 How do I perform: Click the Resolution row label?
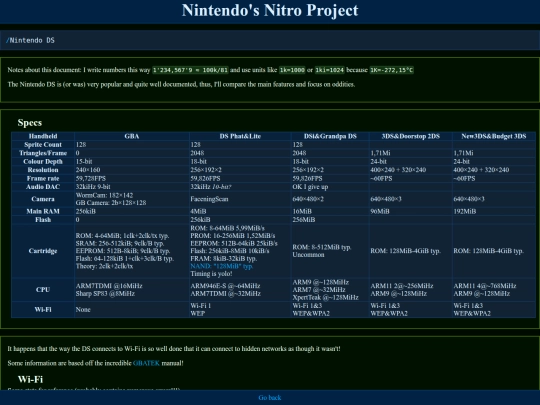click(43, 170)
